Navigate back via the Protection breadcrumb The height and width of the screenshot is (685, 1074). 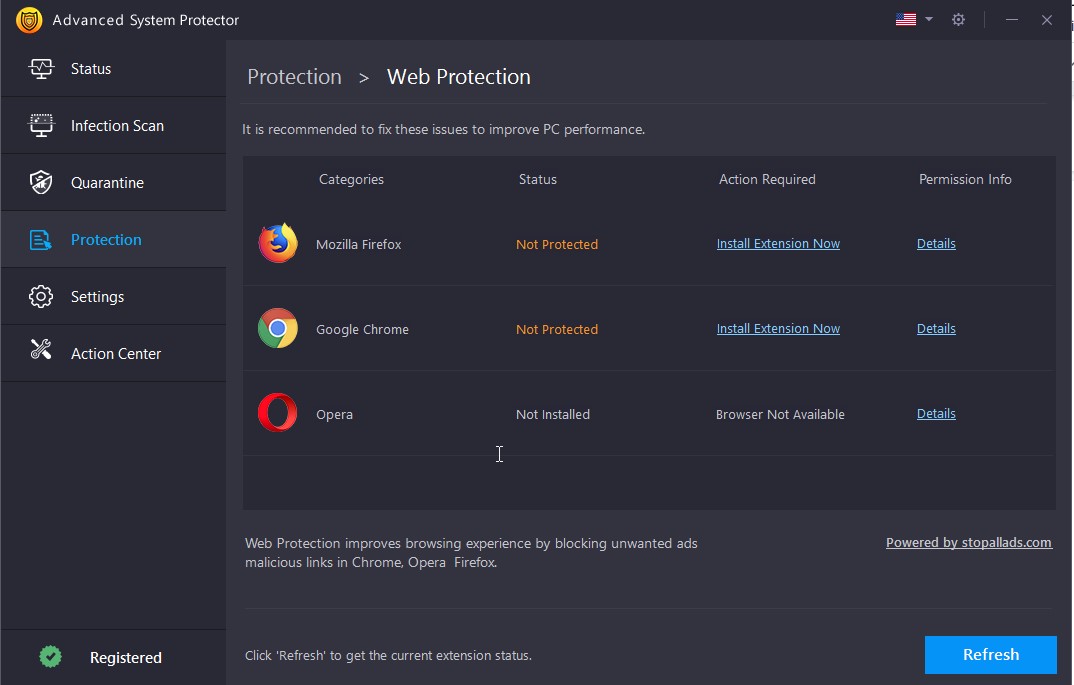(294, 76)
